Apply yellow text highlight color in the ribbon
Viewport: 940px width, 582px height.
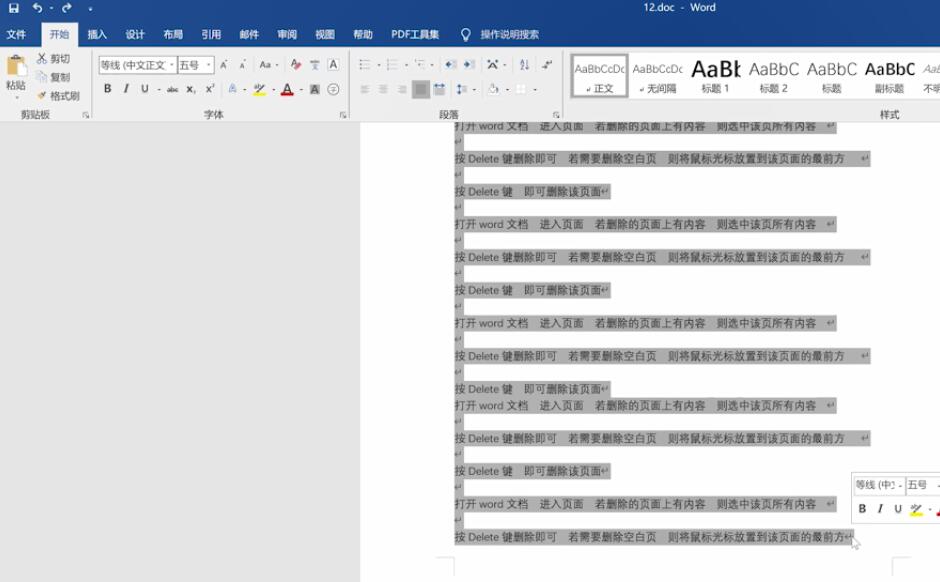pos(259,89)
